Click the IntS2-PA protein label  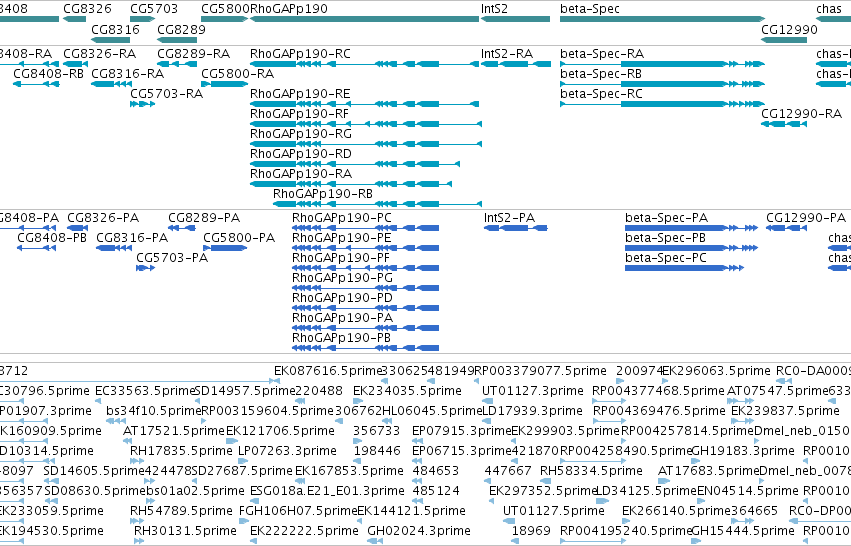[510, 218]
